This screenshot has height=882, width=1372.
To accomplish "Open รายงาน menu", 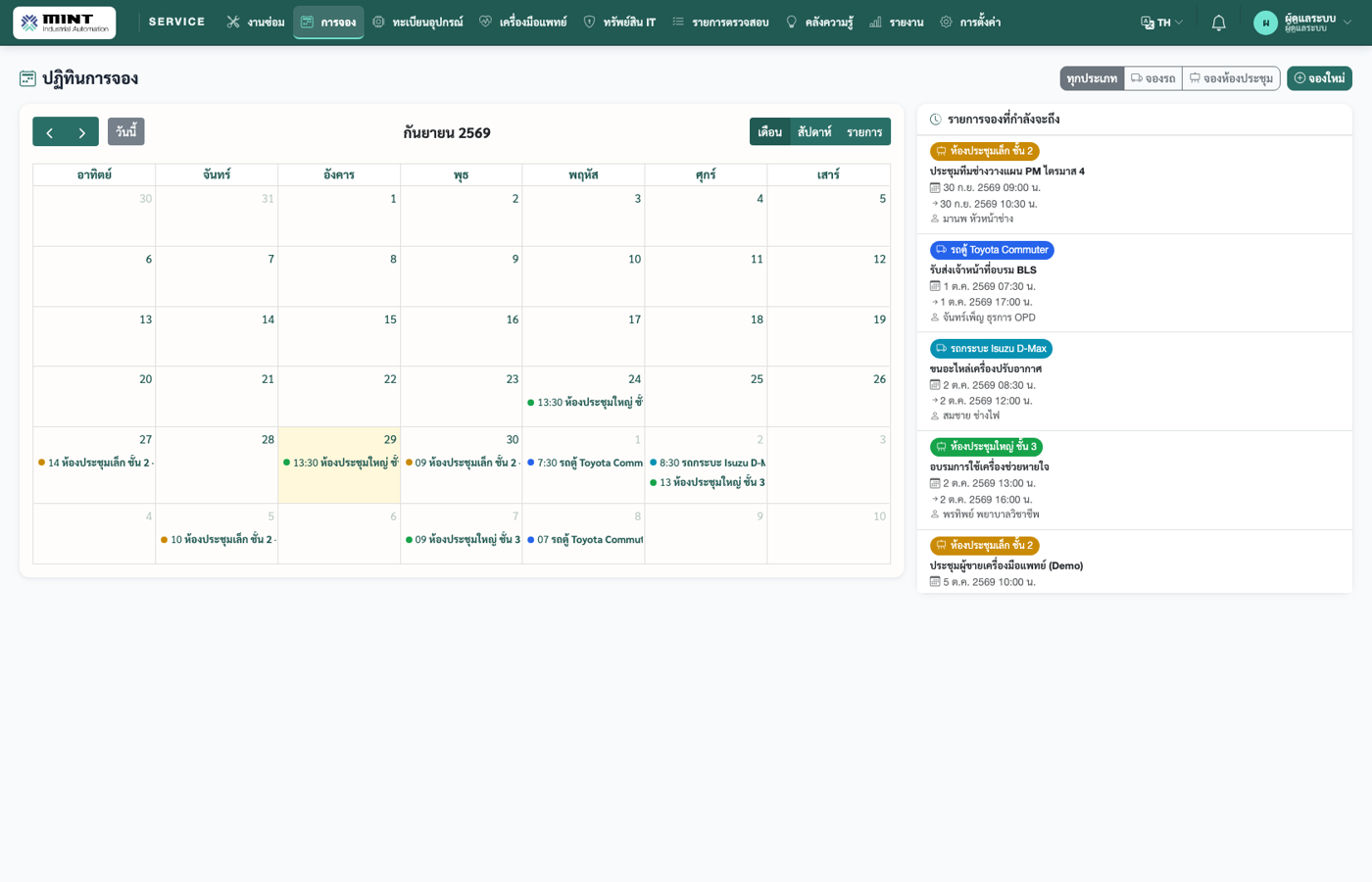I will pyautogui.click(x=896, y=23).
